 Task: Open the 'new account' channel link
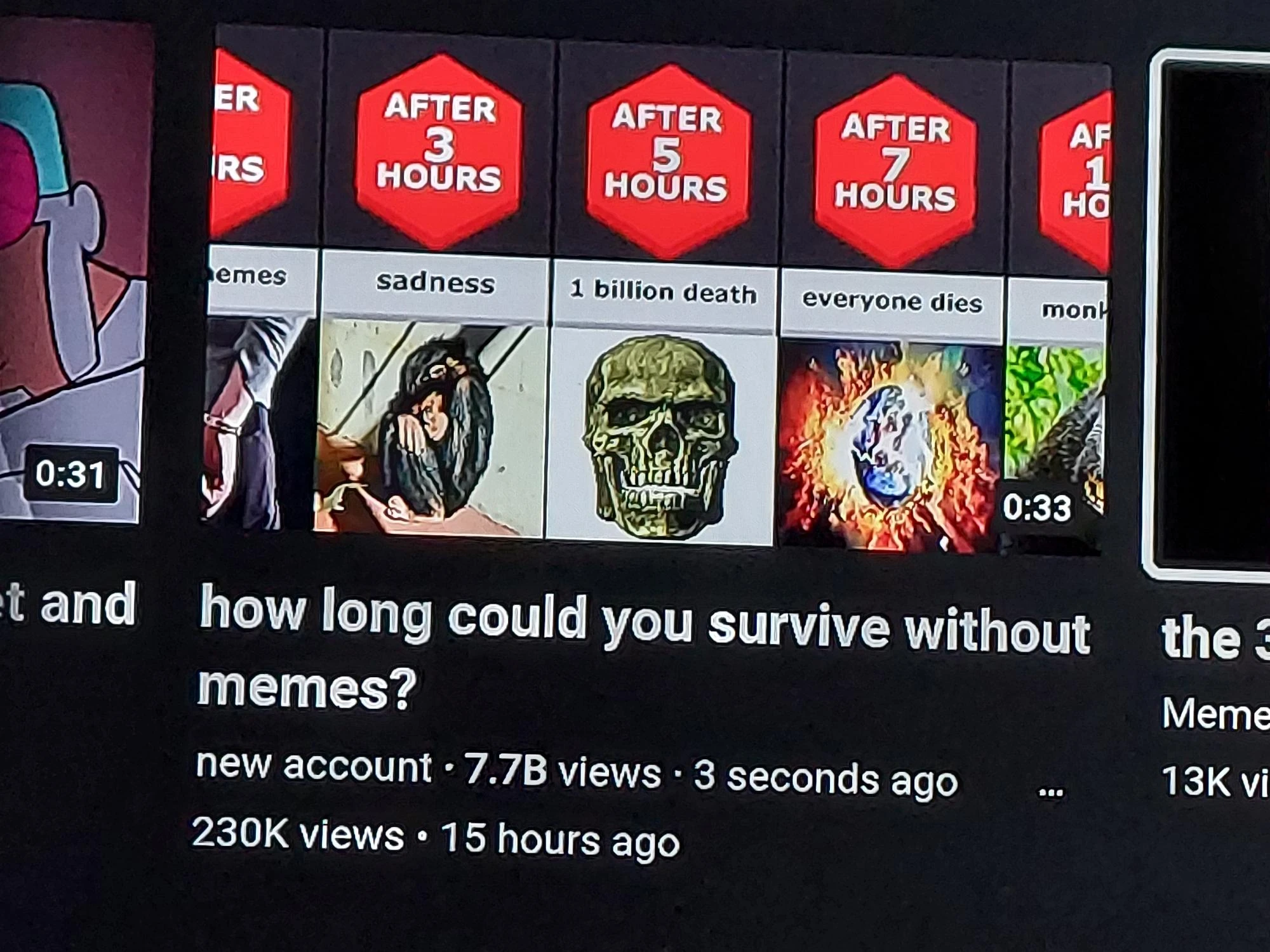click(x=314, y=764)
